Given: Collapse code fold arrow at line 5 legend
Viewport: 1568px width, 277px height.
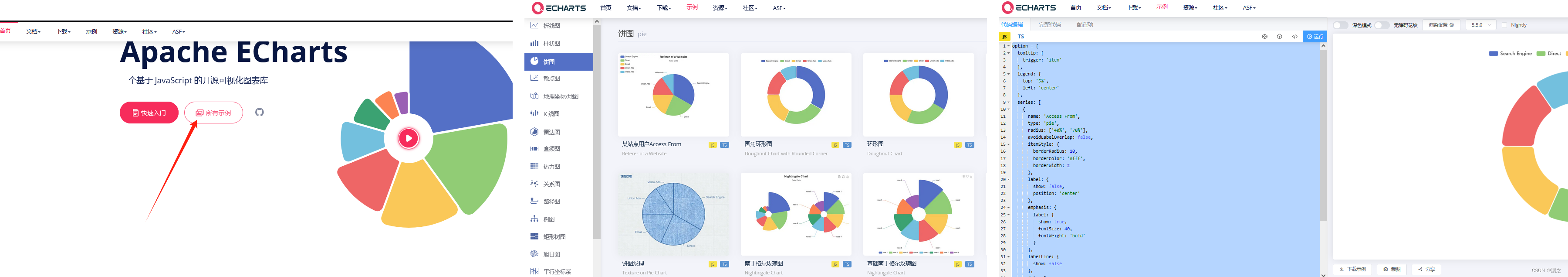Looking at the screenshot, I should click(1009, 74).
